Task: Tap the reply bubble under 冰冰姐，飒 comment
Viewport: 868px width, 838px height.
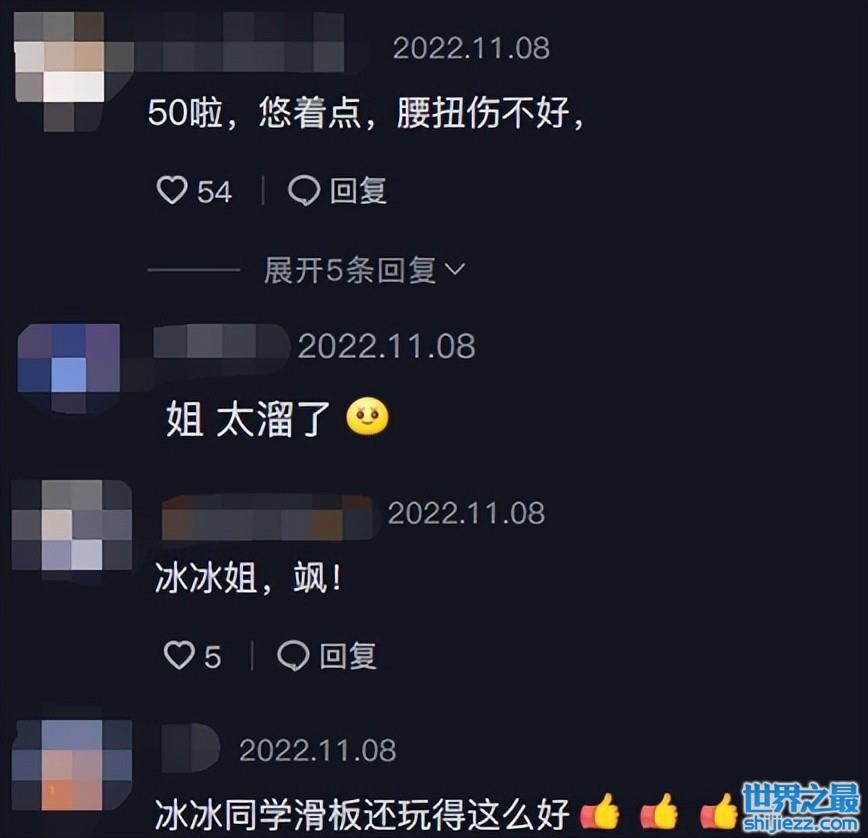Action: coord(293,656)
